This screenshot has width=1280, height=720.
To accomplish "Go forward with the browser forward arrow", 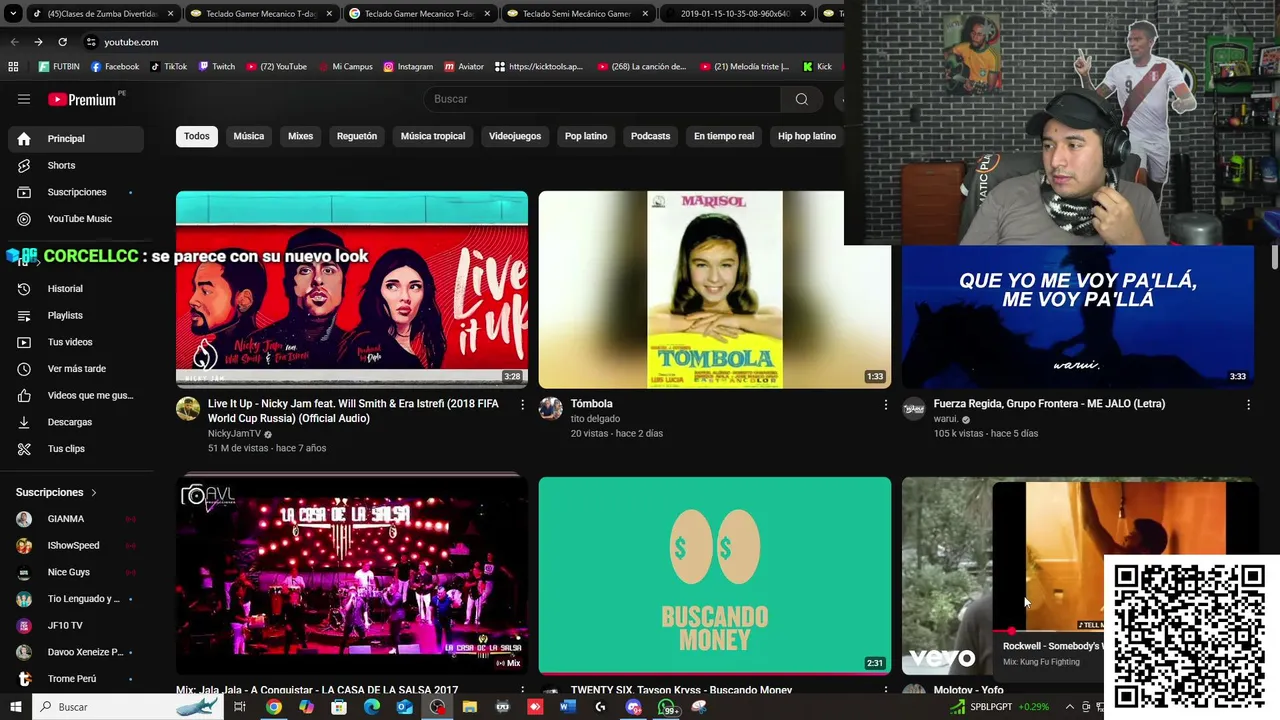I will point(38,42).
